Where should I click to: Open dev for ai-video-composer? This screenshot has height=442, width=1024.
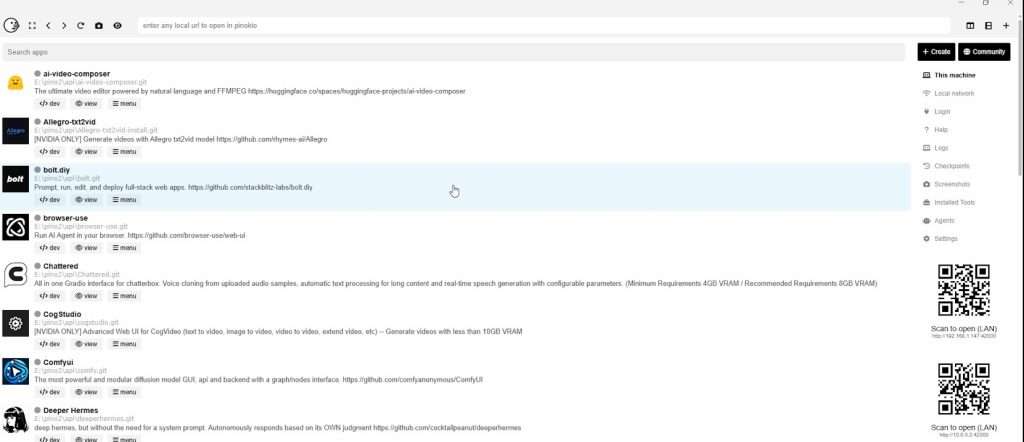tap(50, 103)
